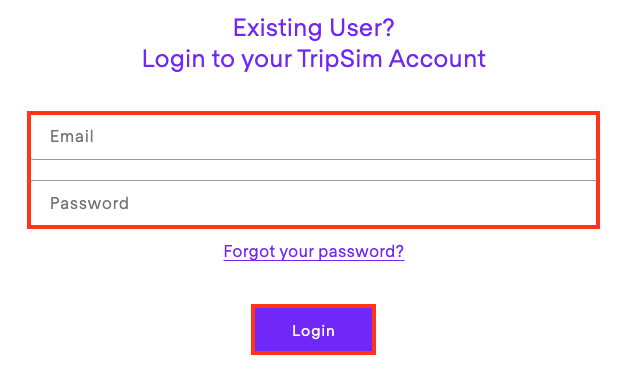Focus the Password input field
The height and width of the screenshot is (370, 629).
(313, 203)
